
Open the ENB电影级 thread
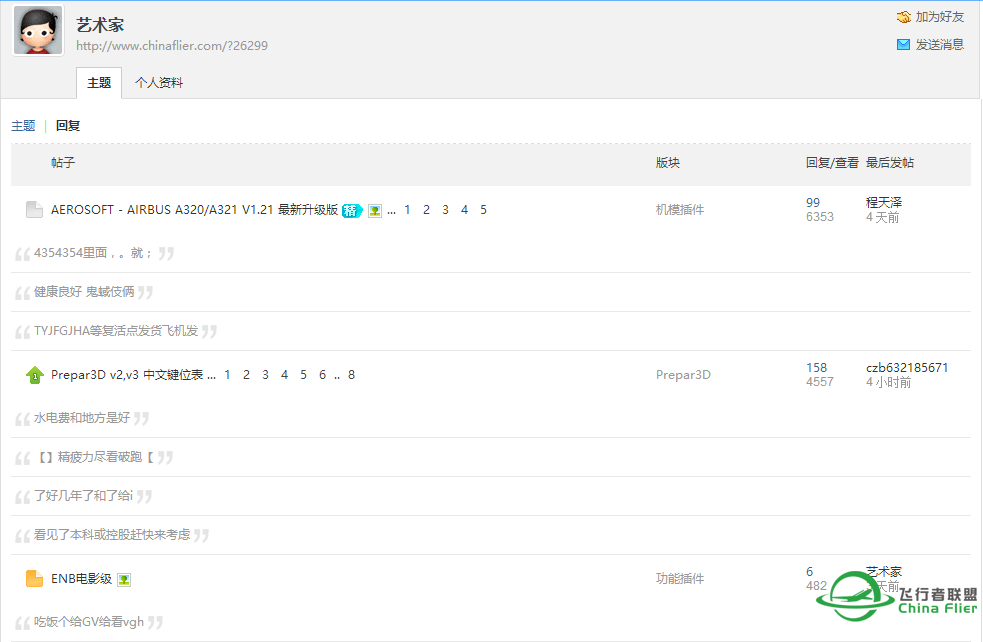81,579
